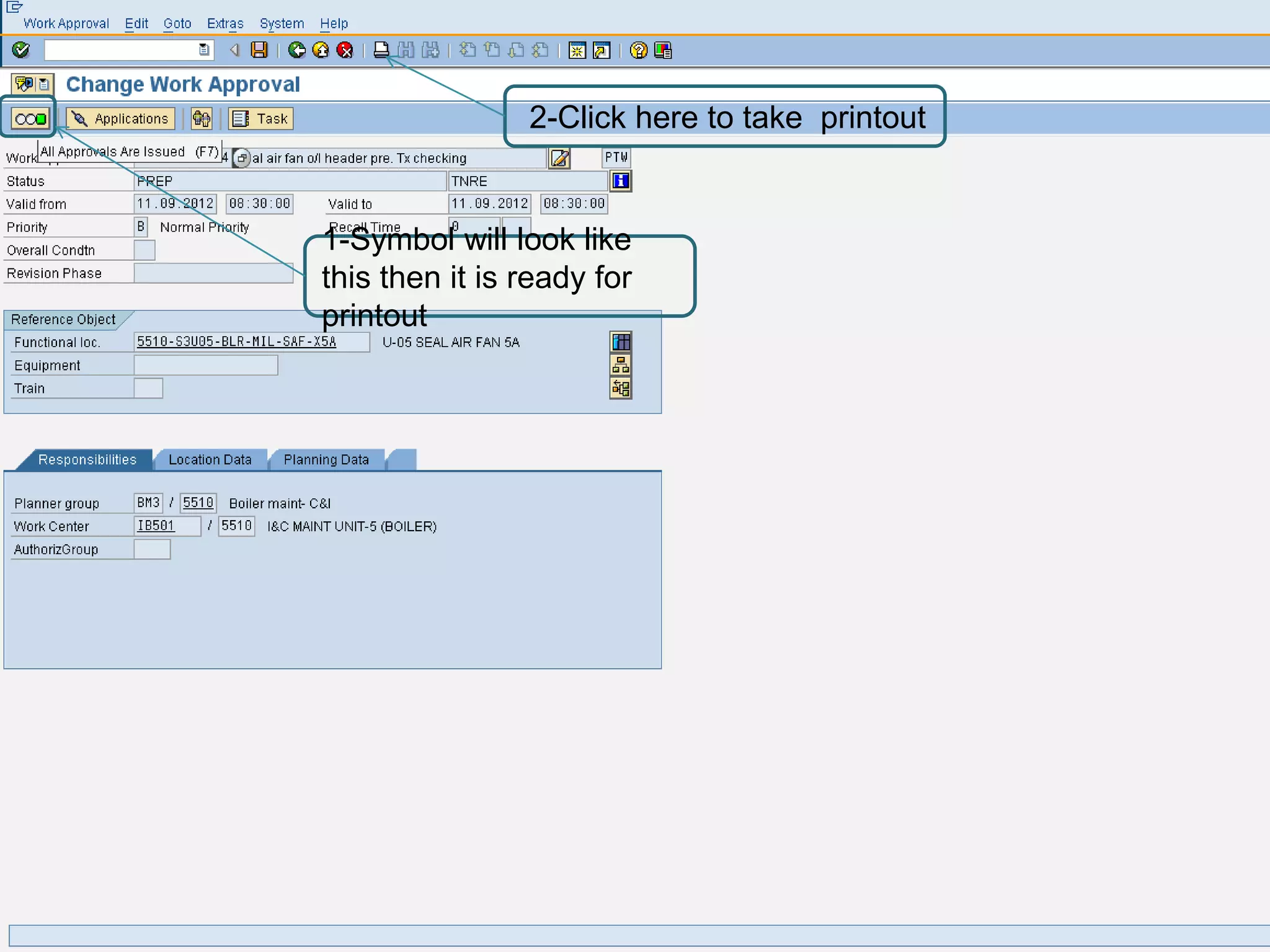Viewport: 1270px width, 952px height.
Task: Click the green check Enter icon
Action: tap(20, 50)
